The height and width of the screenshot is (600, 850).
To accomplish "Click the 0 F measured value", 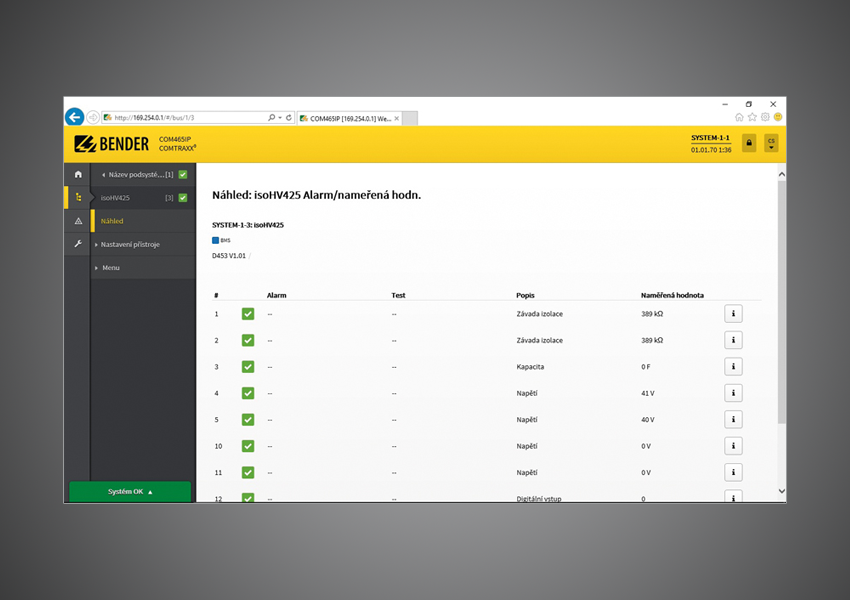I will 646,367.
